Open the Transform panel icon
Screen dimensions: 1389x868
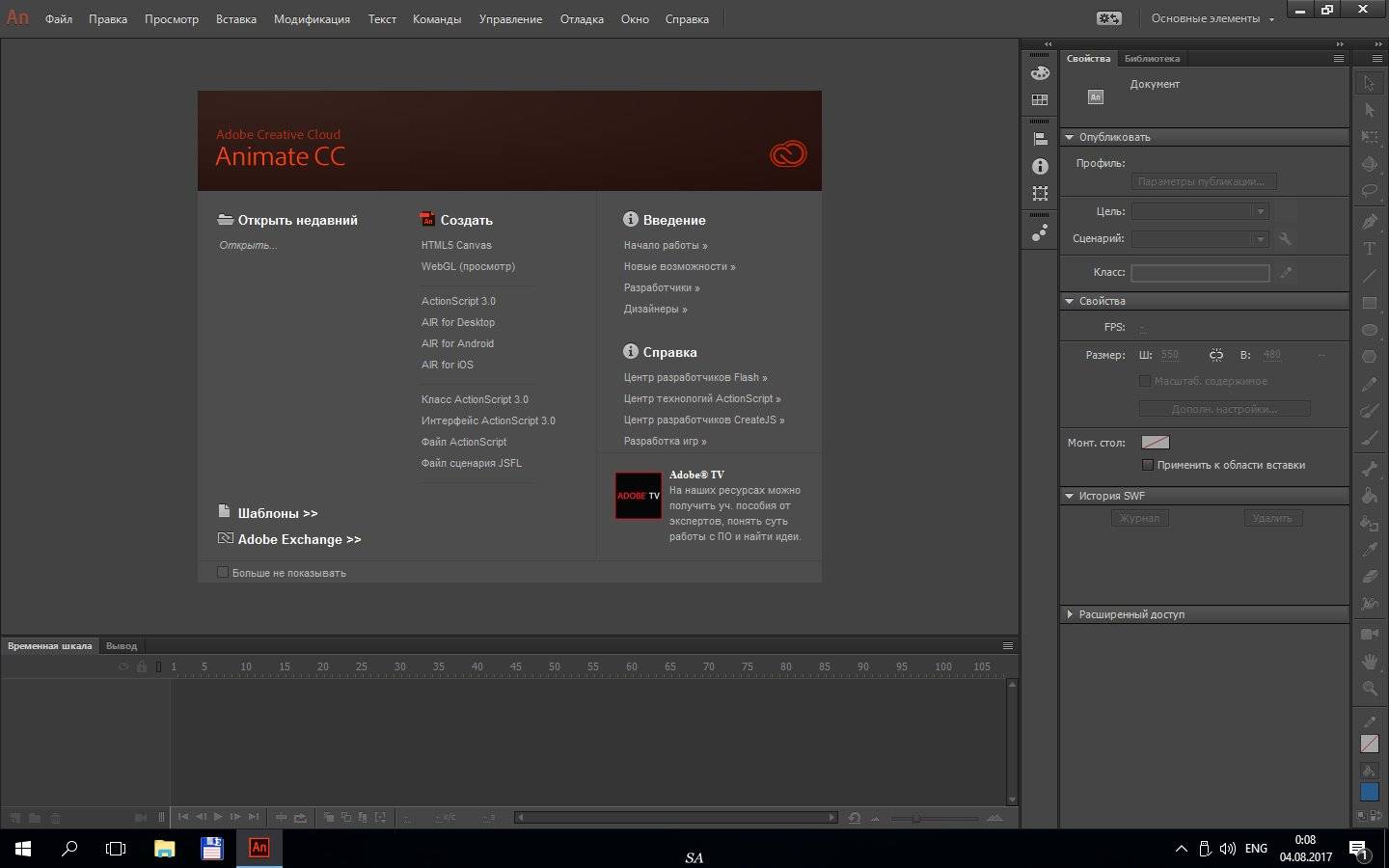coord(1040,193)
